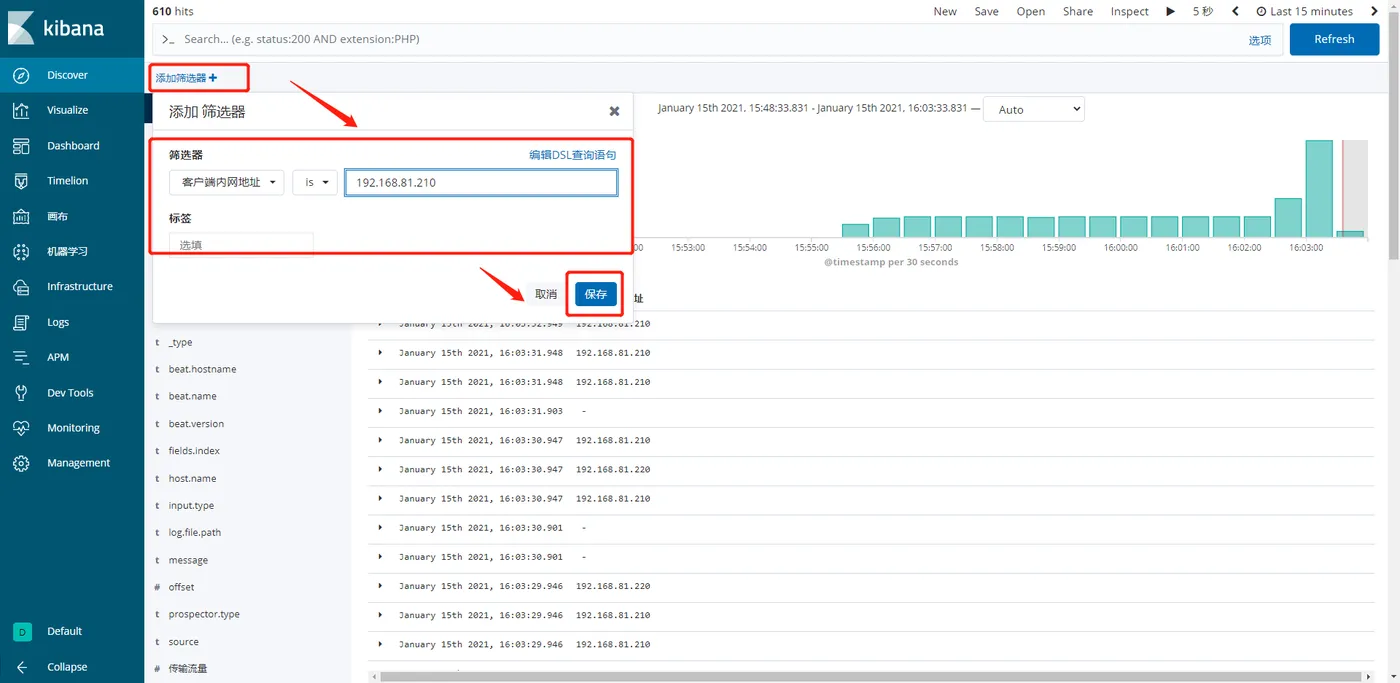Select offset field
The height and width of the screenshot is (683, 1400).
pos(181,587)
